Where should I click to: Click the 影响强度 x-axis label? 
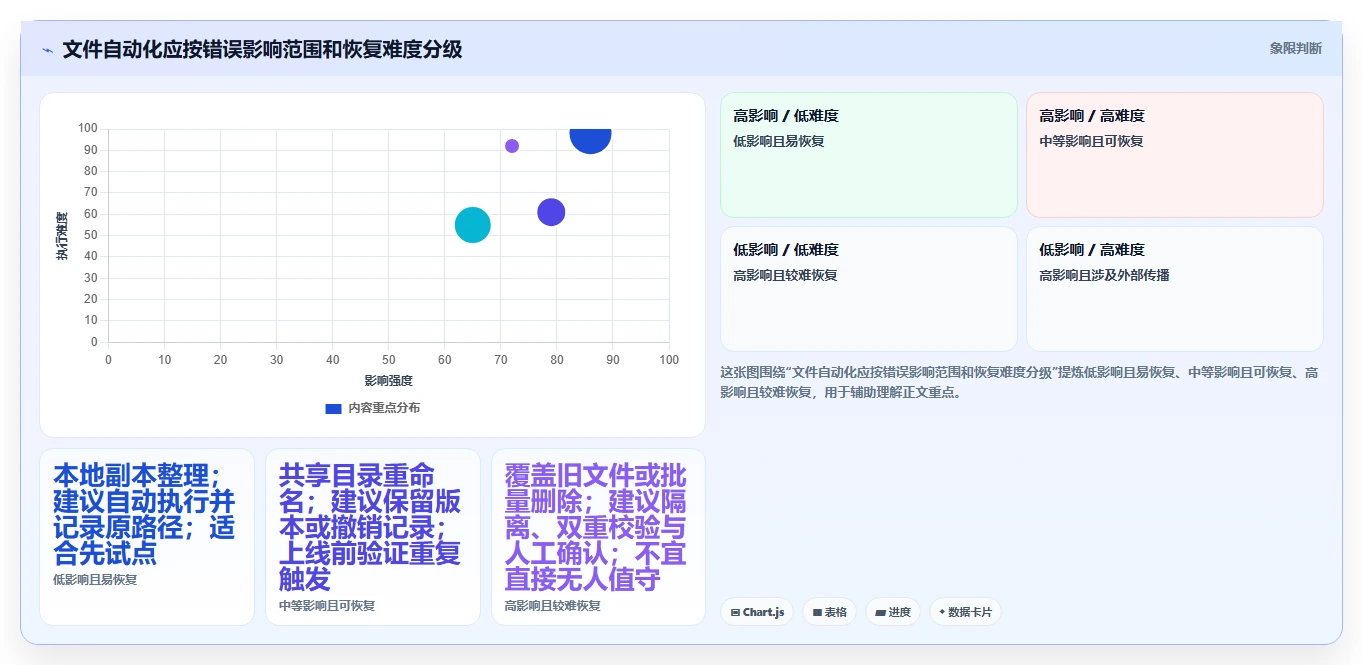(x=389, y=381)
